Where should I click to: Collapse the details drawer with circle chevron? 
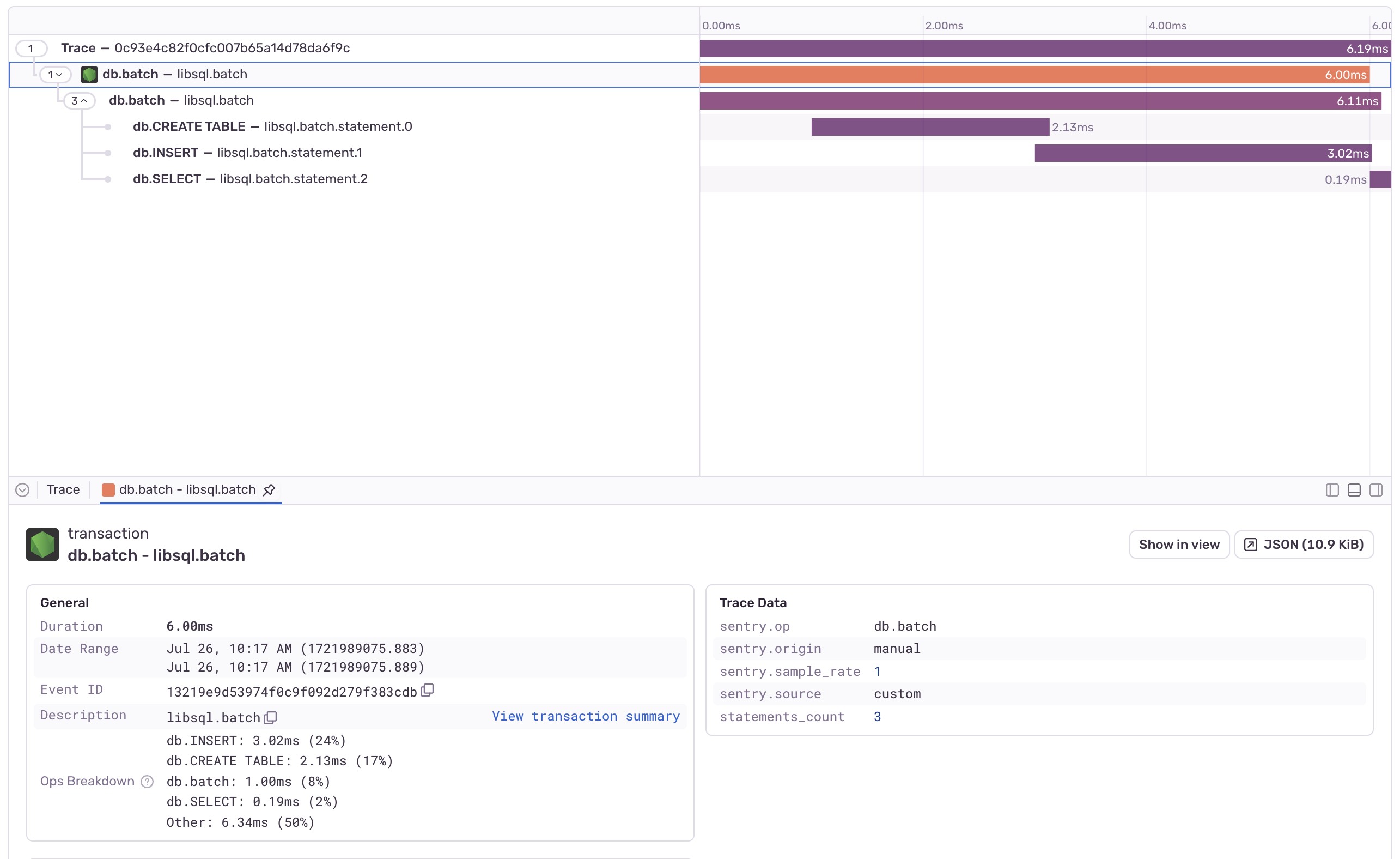point(22,490)
